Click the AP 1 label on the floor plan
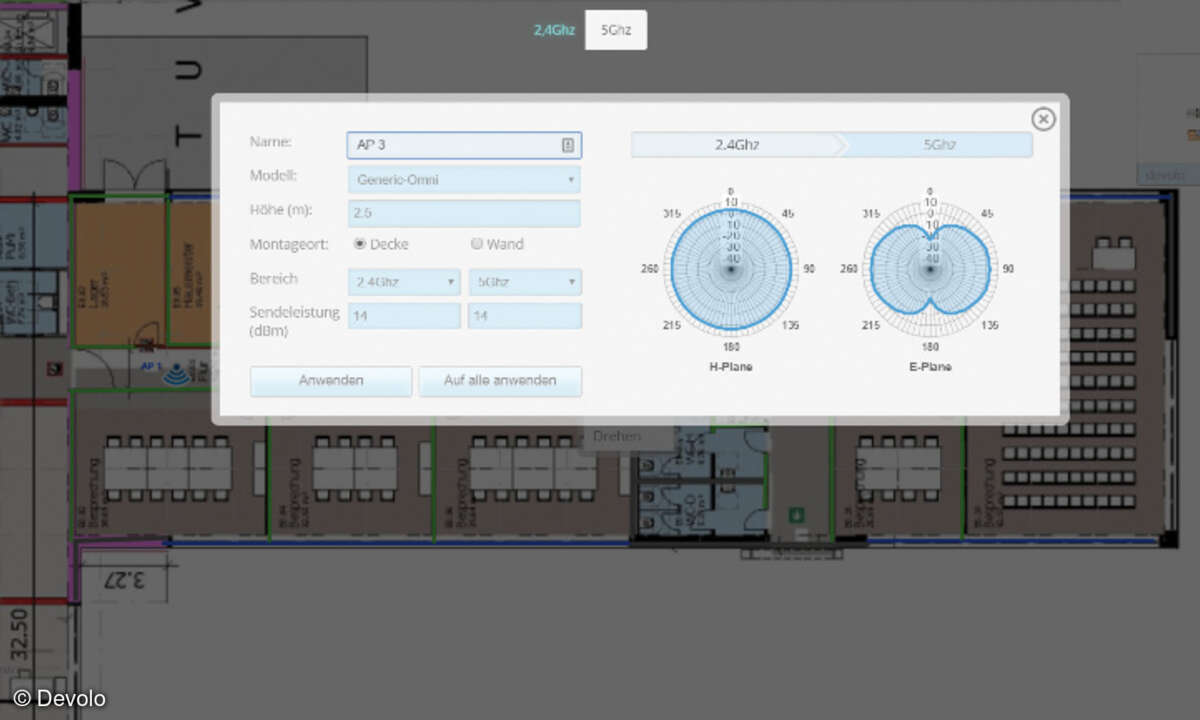Viewport: 1200px width, 720px height. 150,366
